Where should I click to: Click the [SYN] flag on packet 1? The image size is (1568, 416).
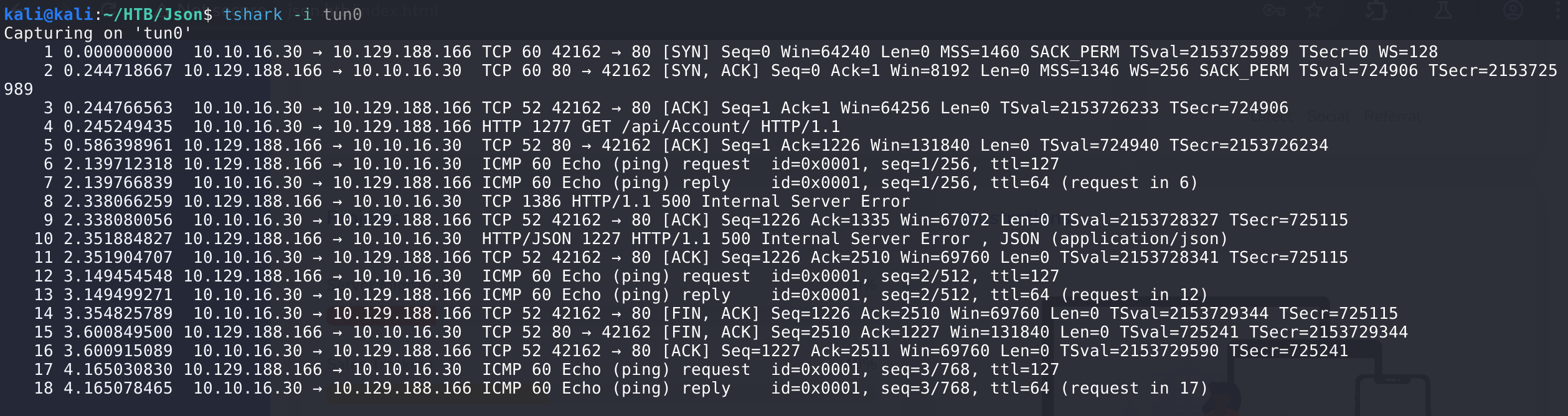click(x=686, y=52)
